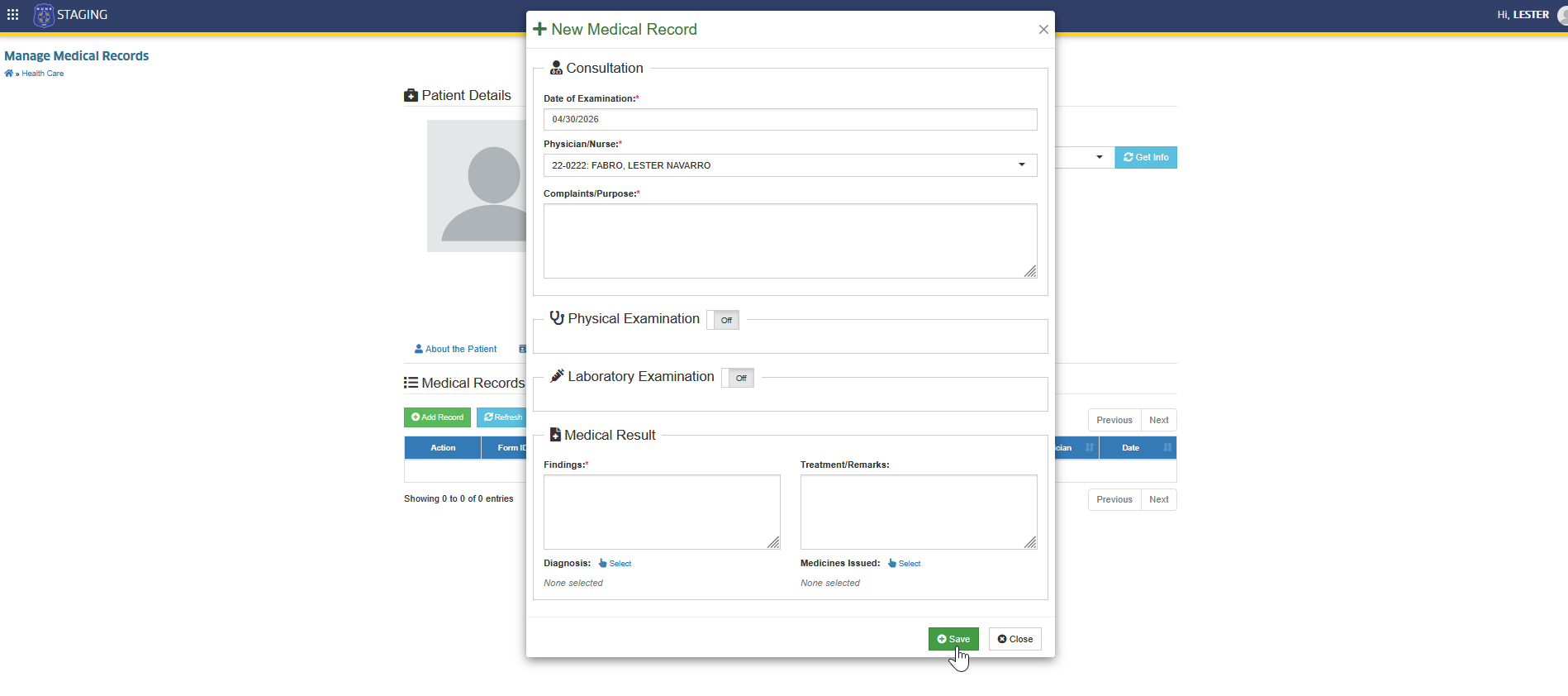Close the New Medical Record dialog with X
This screenshot has height=696, width=1568.
point(1043,30)
